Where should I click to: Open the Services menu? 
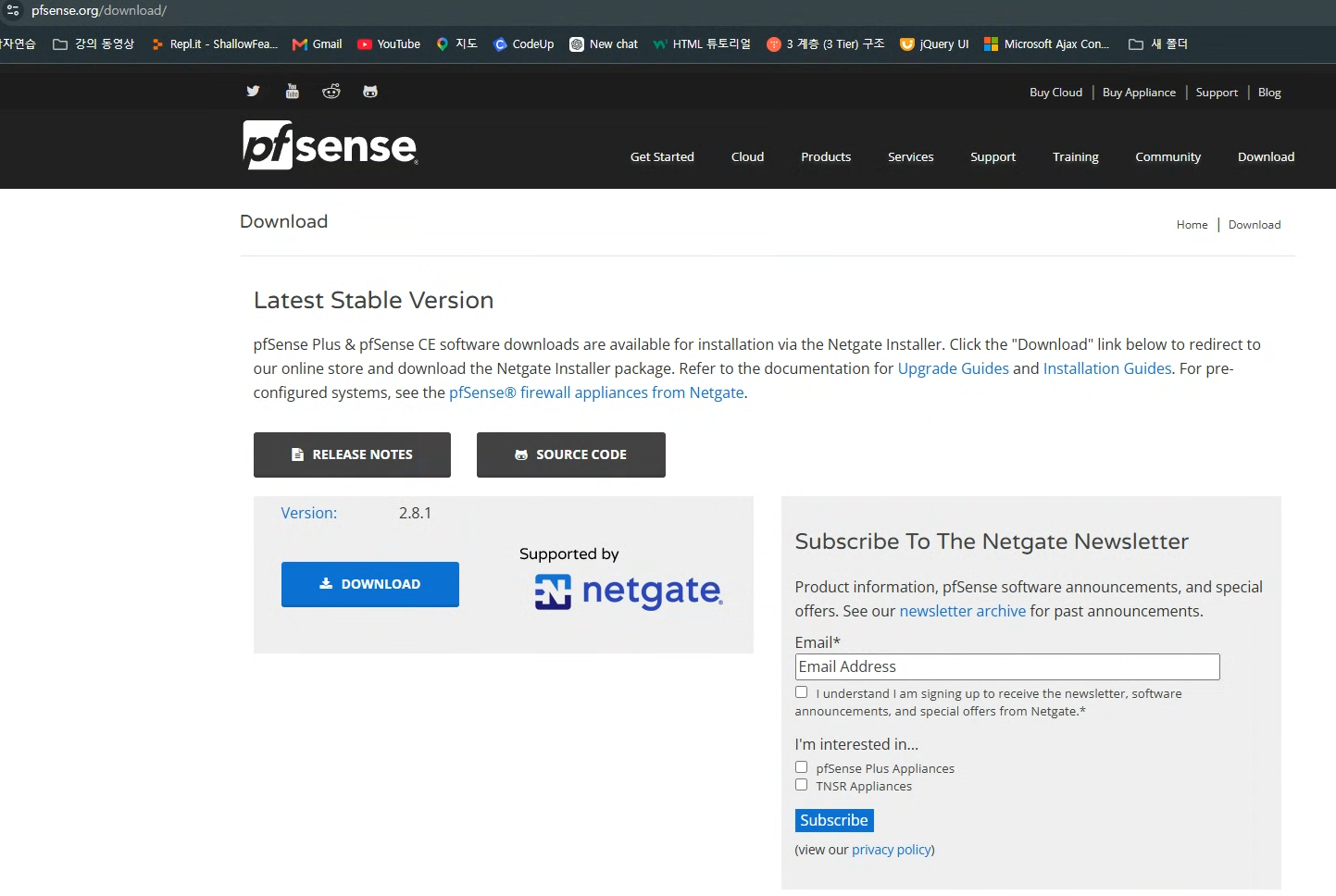click(x=910, y=156)
